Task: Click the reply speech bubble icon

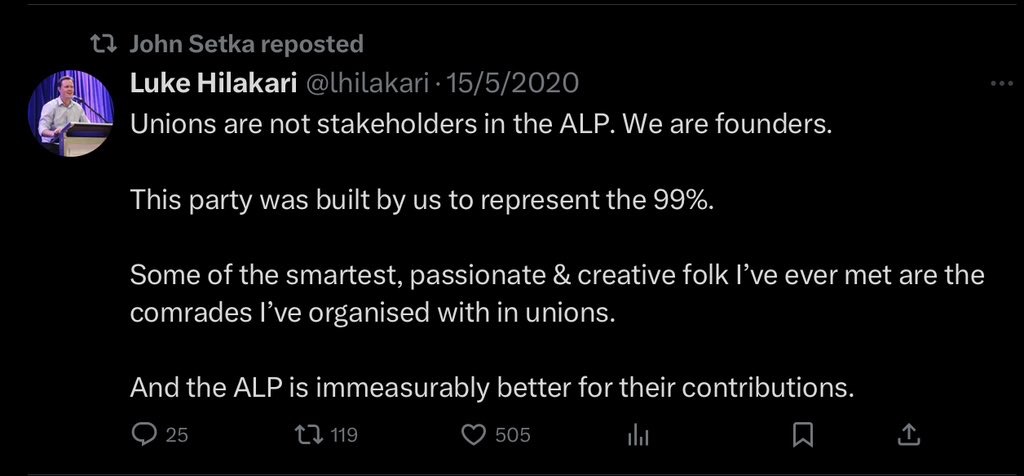Action: 144,435
